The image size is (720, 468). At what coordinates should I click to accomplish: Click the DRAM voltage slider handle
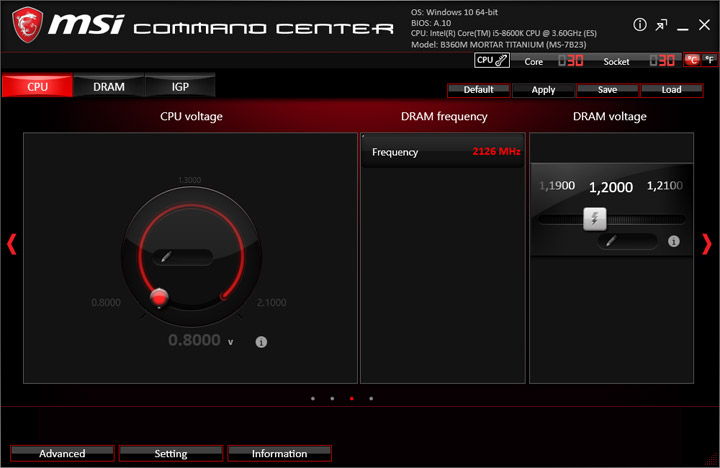pyautogui.click(x=595, y=219)
